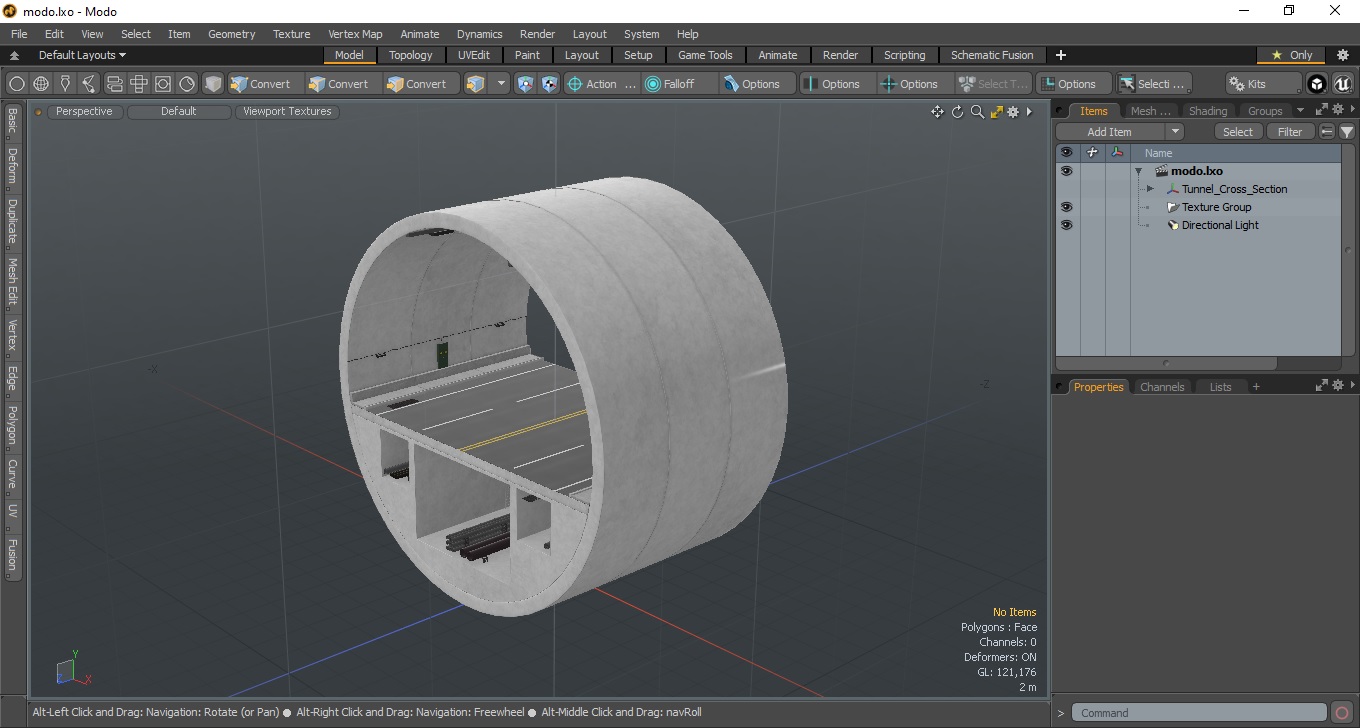Click the curve path tool icon
Image resolution: width=1360 pixels, height=728 pixels.
(x=90, y=84)
